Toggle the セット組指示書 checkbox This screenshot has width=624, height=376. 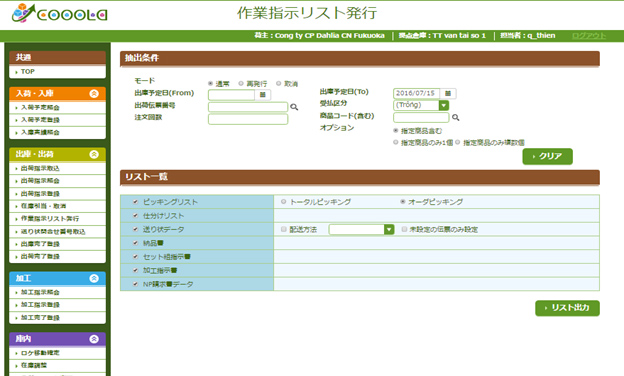click(135, 257)
